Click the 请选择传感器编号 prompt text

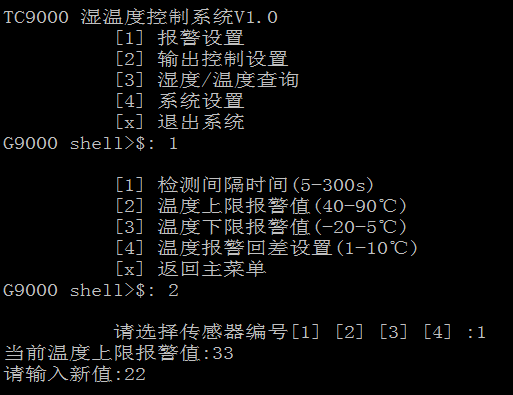point(201,332)
